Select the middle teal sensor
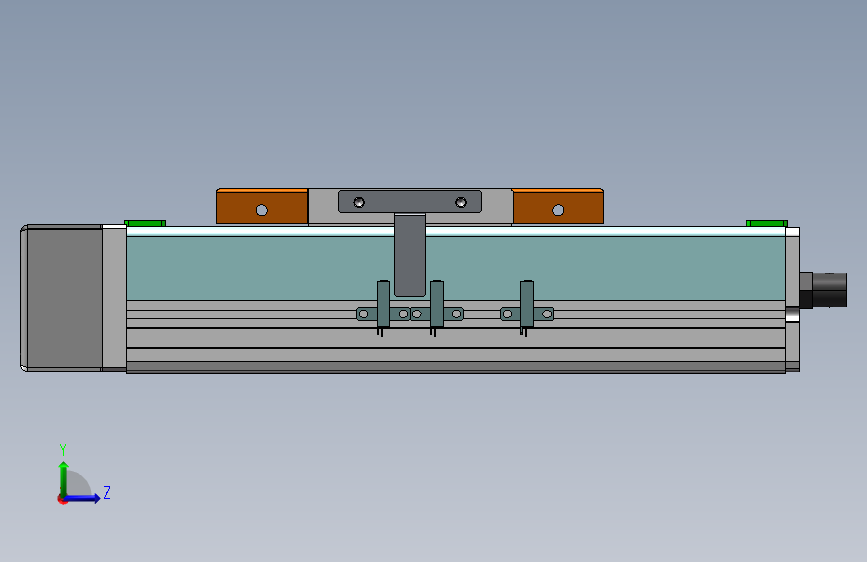Viewport: 867px width, 562px height. [x=437, y=304]
